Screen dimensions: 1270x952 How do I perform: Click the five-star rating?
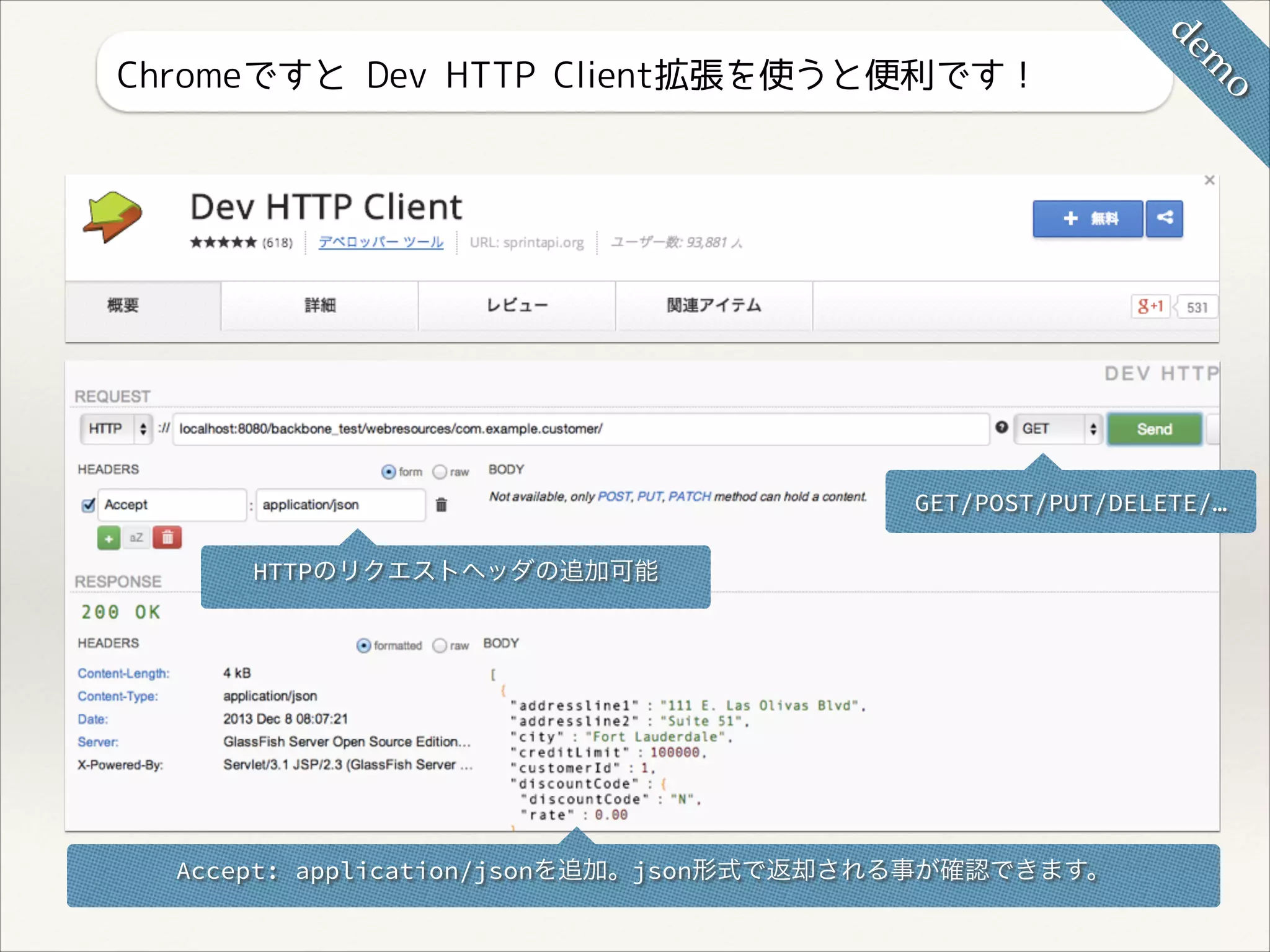click(x=223, y=242)
